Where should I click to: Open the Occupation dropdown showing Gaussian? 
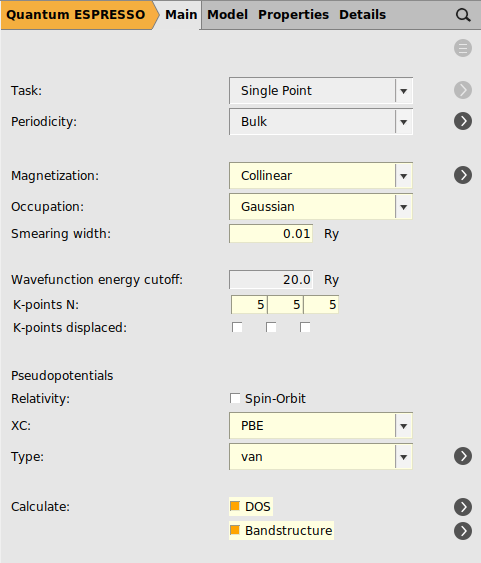click(x=321, y=206)
